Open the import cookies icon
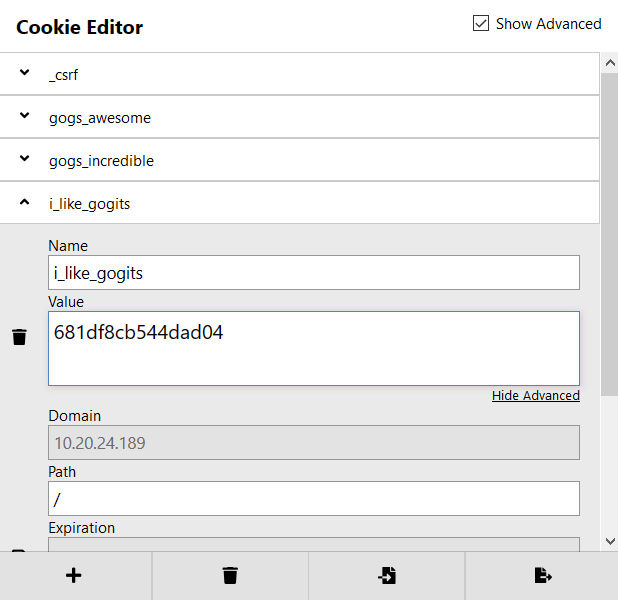618x600 pixels. click(387, 575)
